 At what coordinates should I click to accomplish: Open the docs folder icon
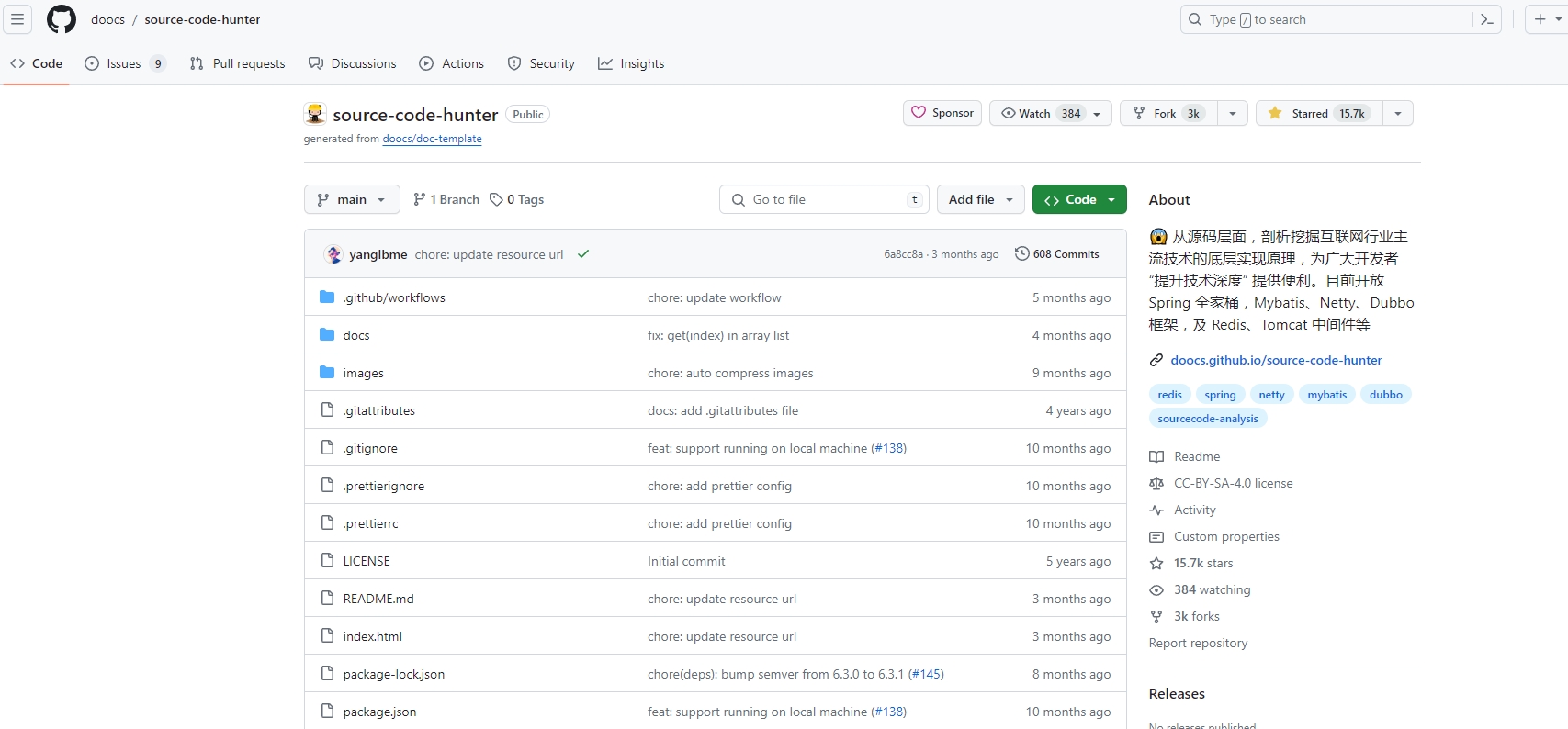pos(327,334)
